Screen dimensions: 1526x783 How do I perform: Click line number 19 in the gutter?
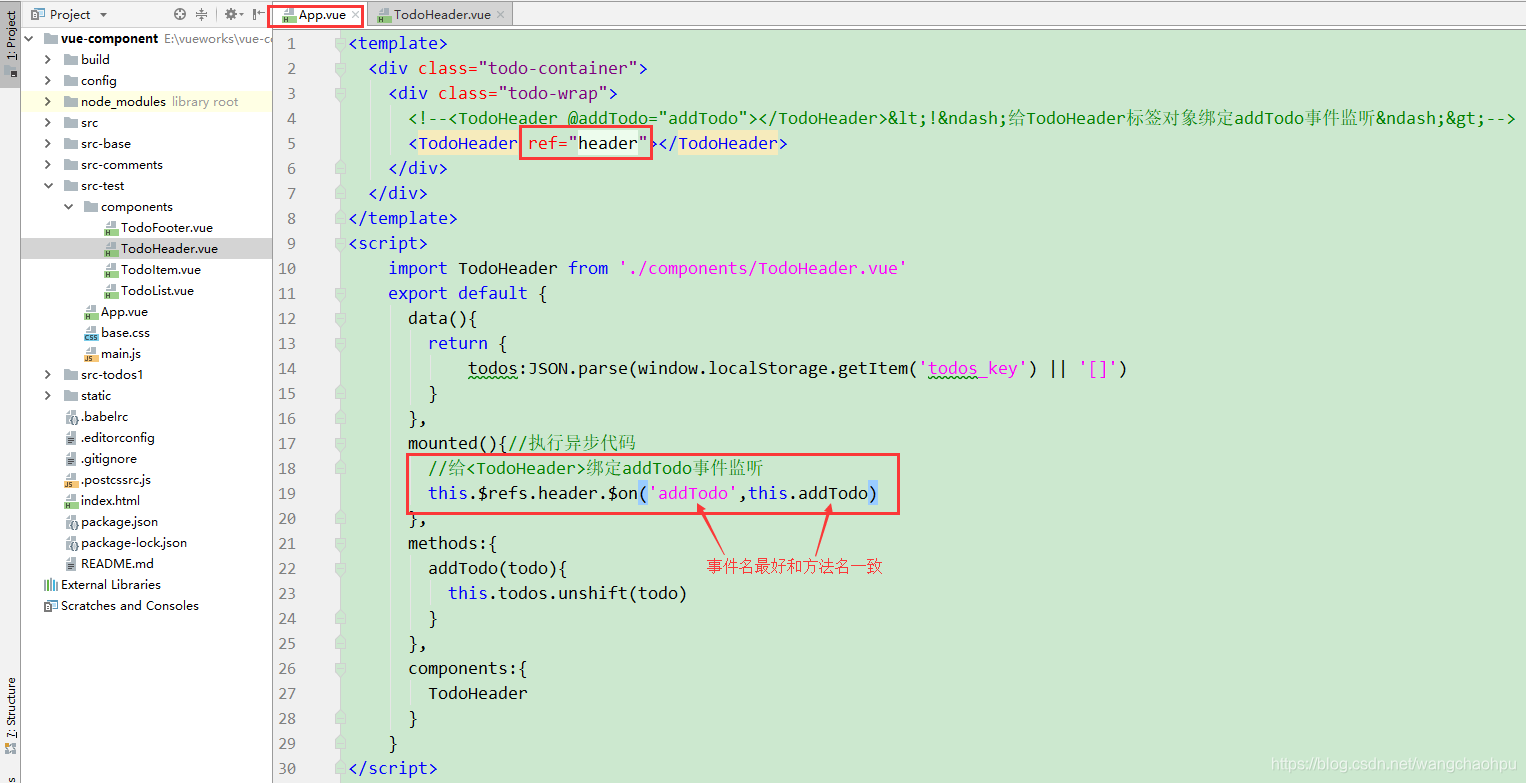[286, 493]
